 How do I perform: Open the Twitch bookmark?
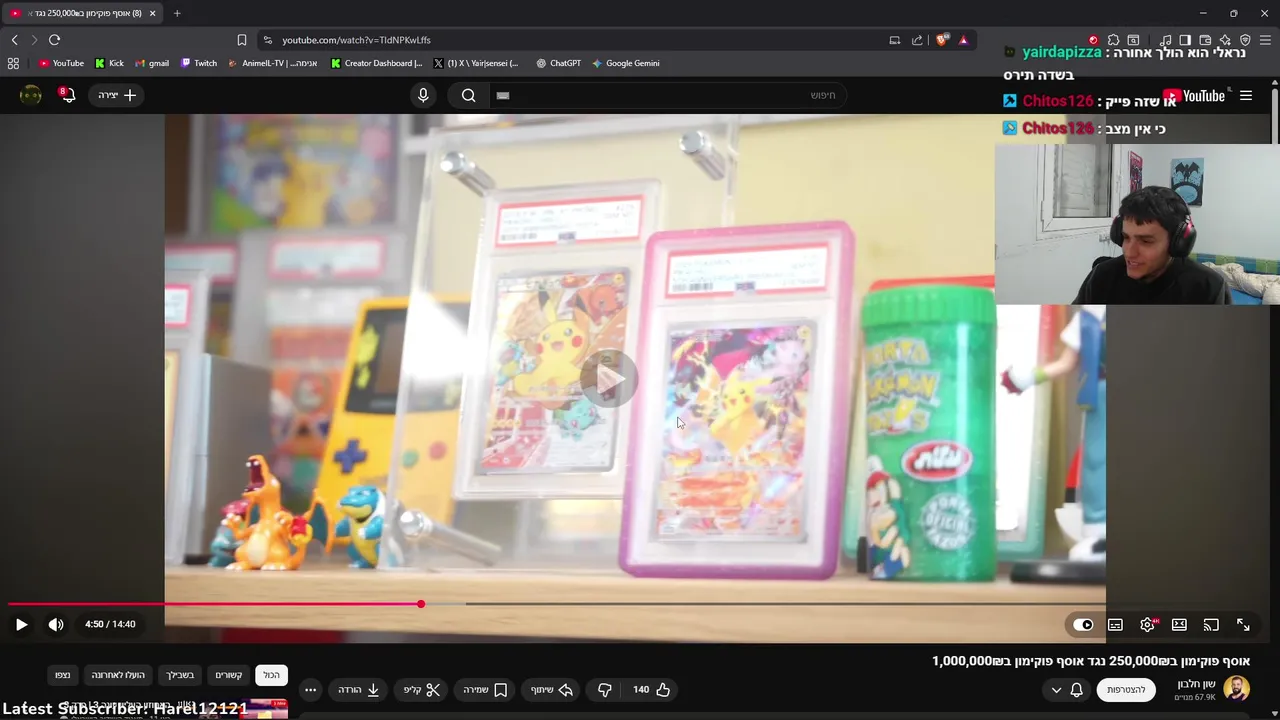tap(199, 63)
